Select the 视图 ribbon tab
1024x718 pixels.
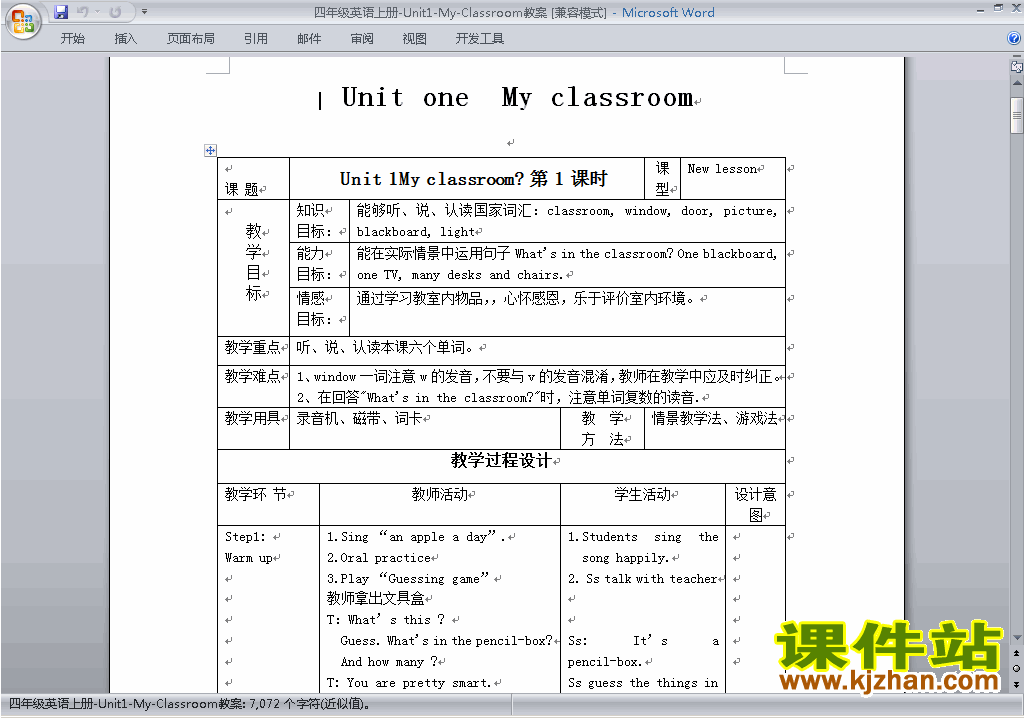click(414, 39)
